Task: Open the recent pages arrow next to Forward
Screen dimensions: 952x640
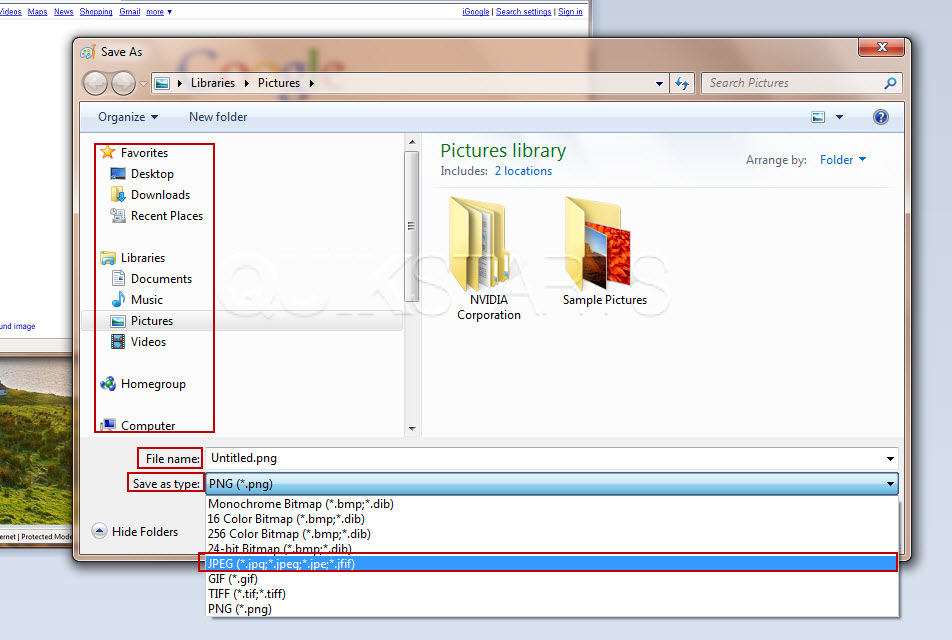Action: tap(143, 84)
